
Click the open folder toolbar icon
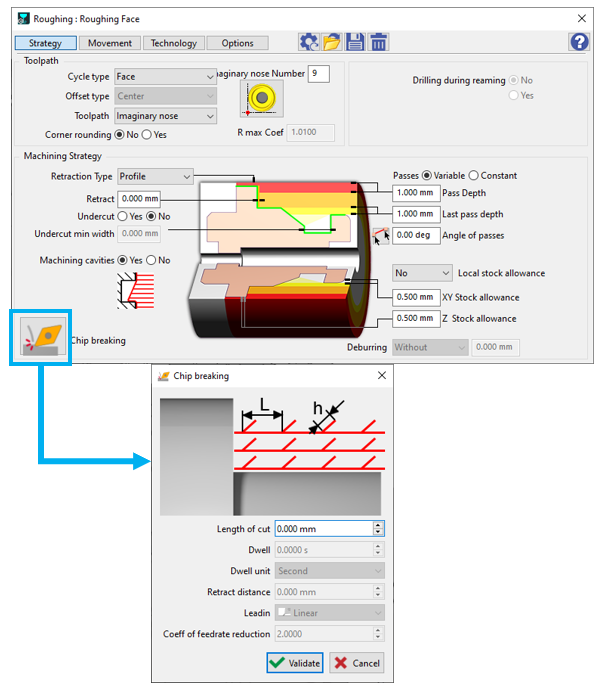[332, 42]
